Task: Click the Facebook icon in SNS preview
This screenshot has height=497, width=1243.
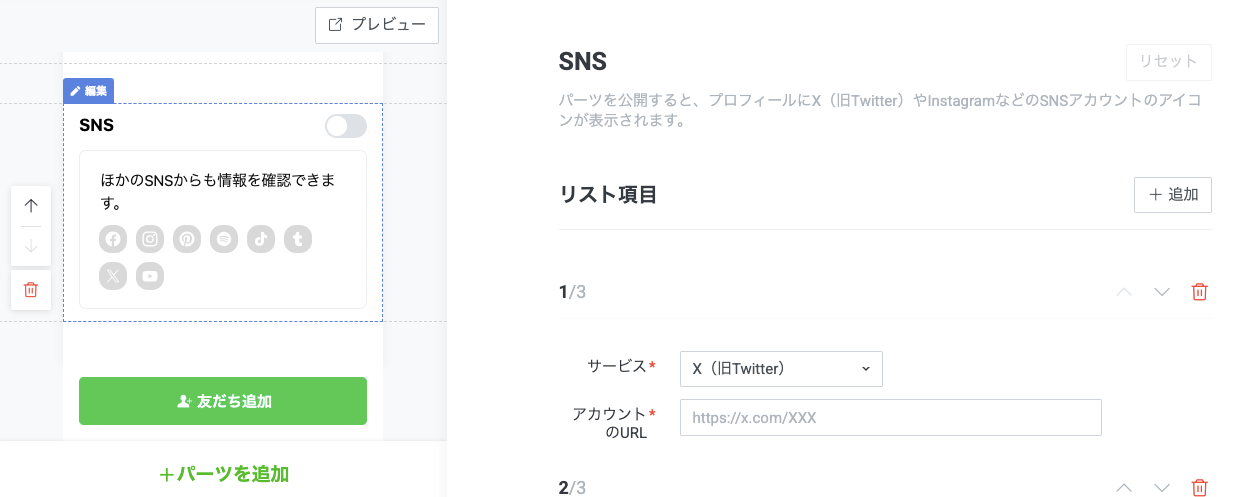Action: click(113, 239)
